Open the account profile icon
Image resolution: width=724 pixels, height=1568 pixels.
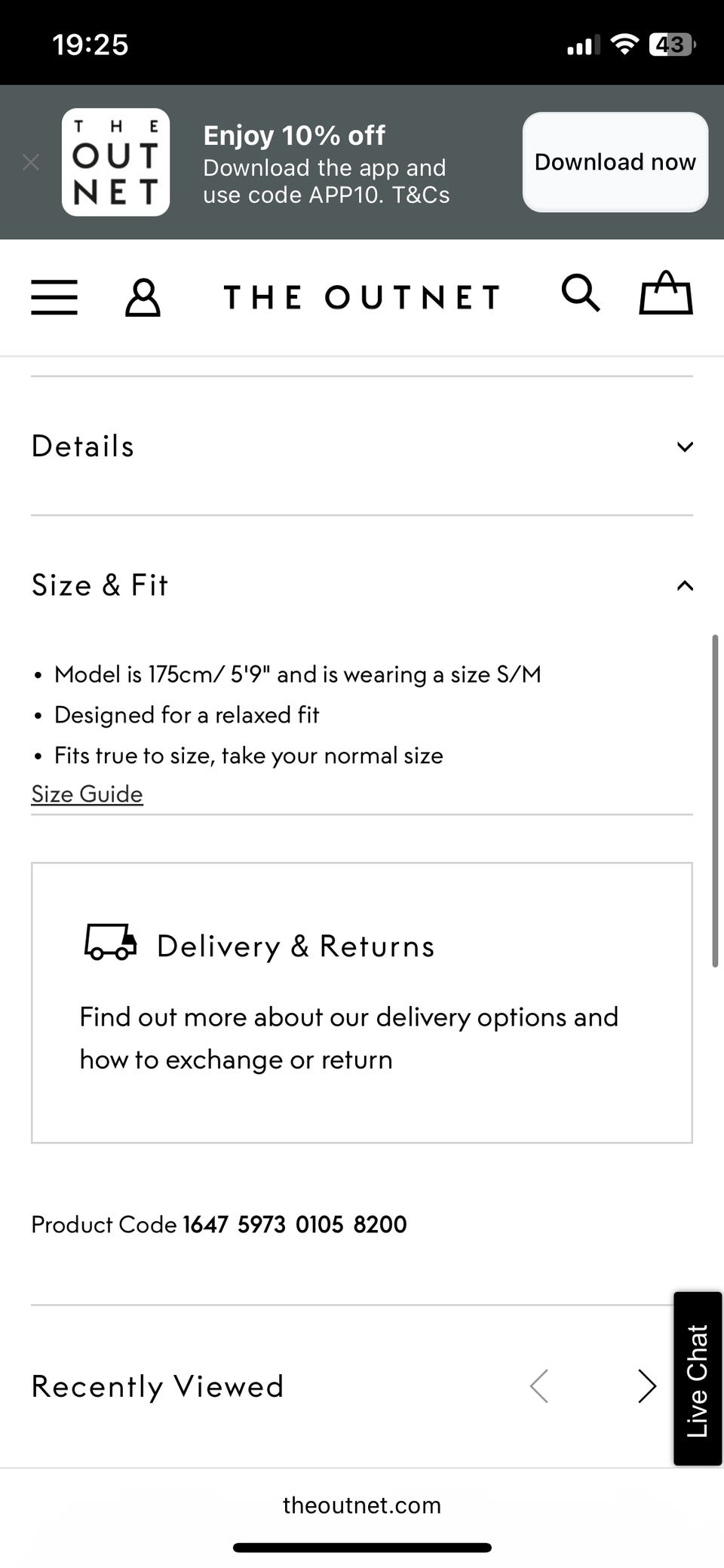pos(143,297)
